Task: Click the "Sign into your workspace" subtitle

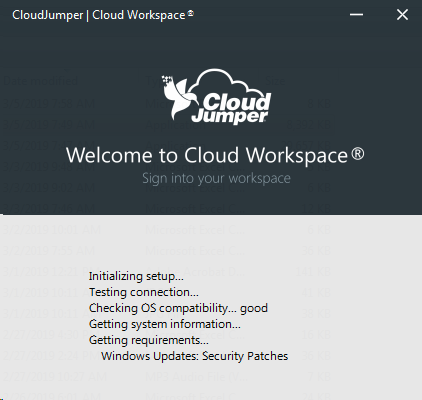Action: (216, 178)
